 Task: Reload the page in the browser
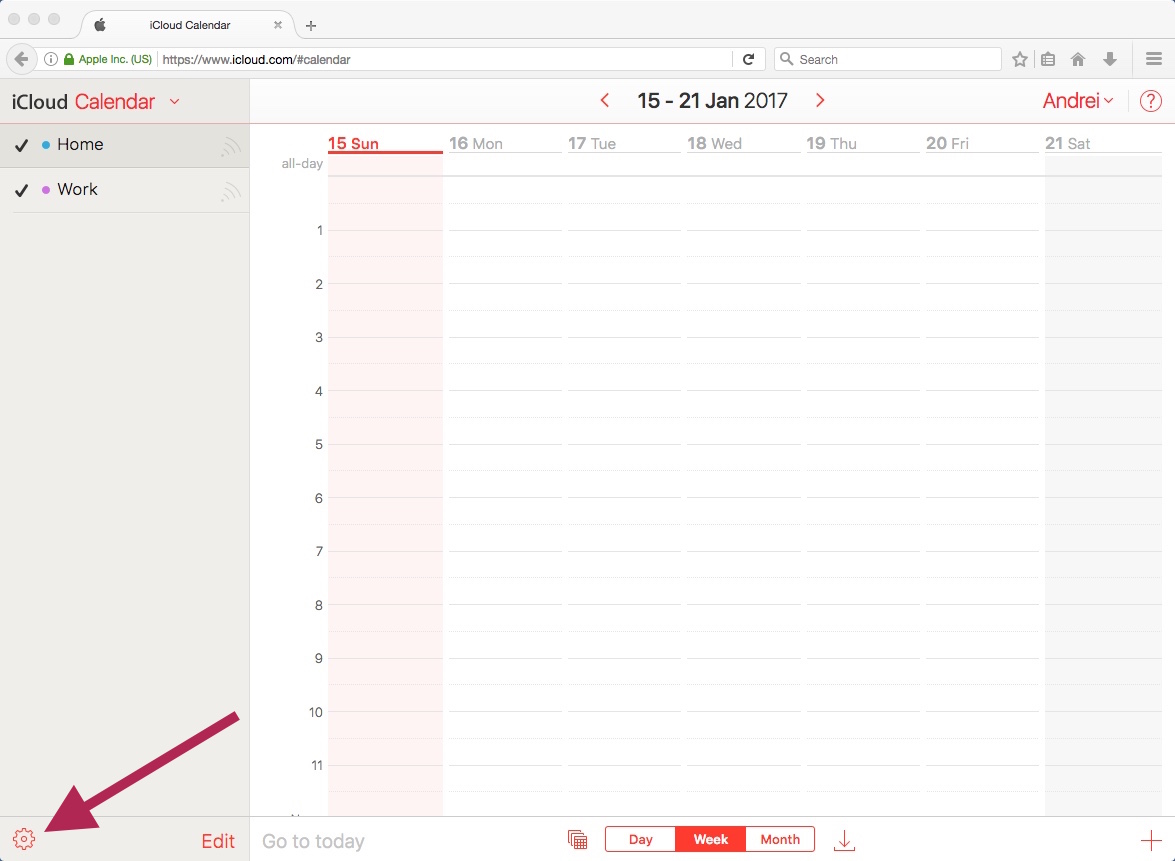748,59
